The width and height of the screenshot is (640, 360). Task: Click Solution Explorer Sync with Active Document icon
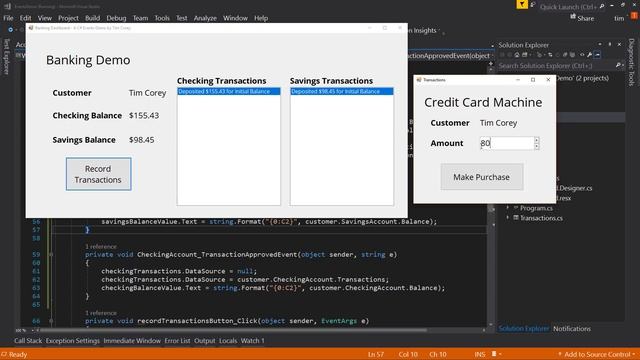coord(550,55)
